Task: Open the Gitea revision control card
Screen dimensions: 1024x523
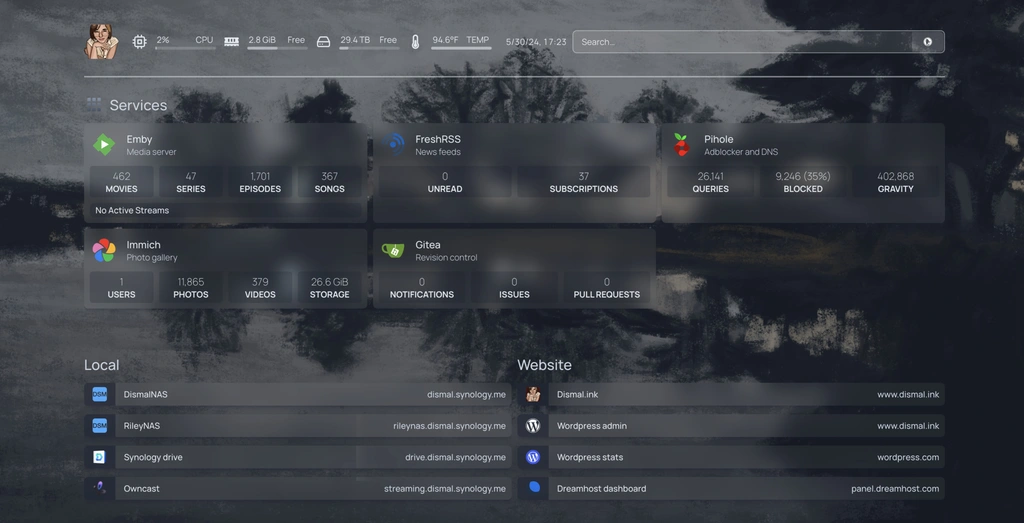Action: (x=514, y=268)
